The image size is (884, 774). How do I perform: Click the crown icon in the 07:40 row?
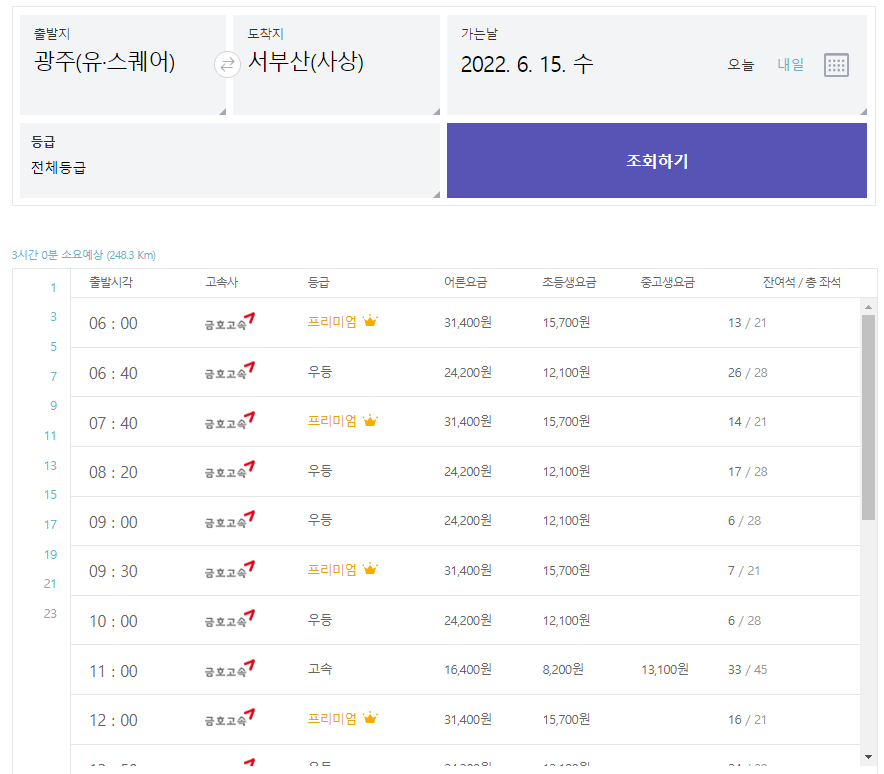tap(370, 421)
